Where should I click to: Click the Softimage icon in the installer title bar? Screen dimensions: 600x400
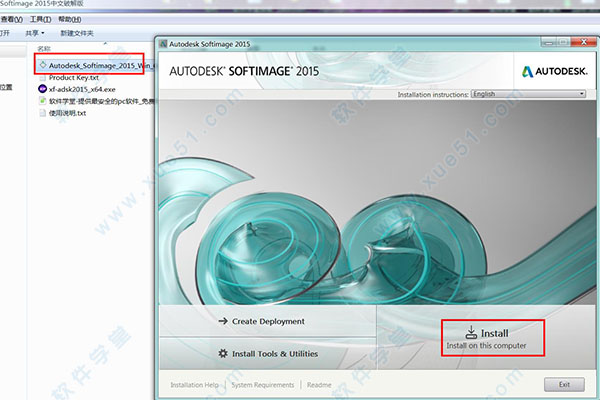tap(163, 44)
